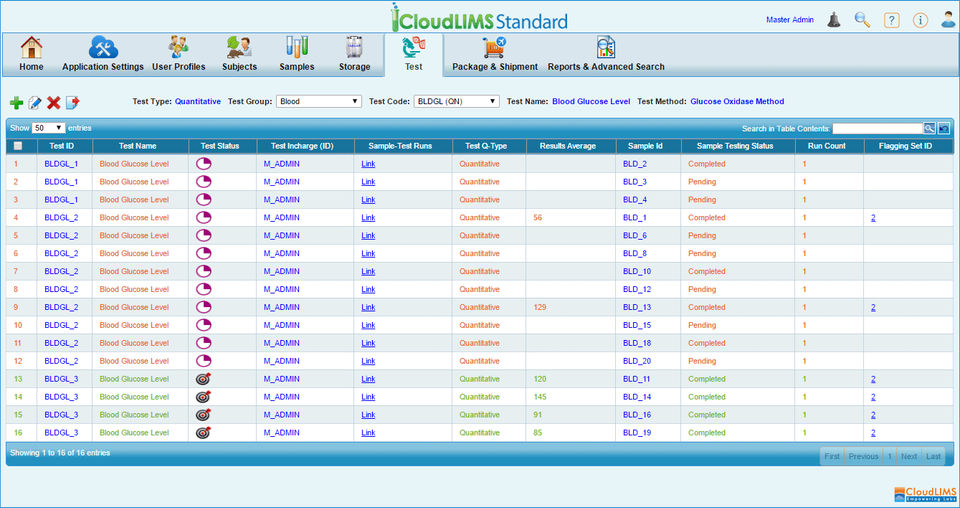Click the Results Average value 129
This screenshot has height=508, width=960.
coord(539,307)
